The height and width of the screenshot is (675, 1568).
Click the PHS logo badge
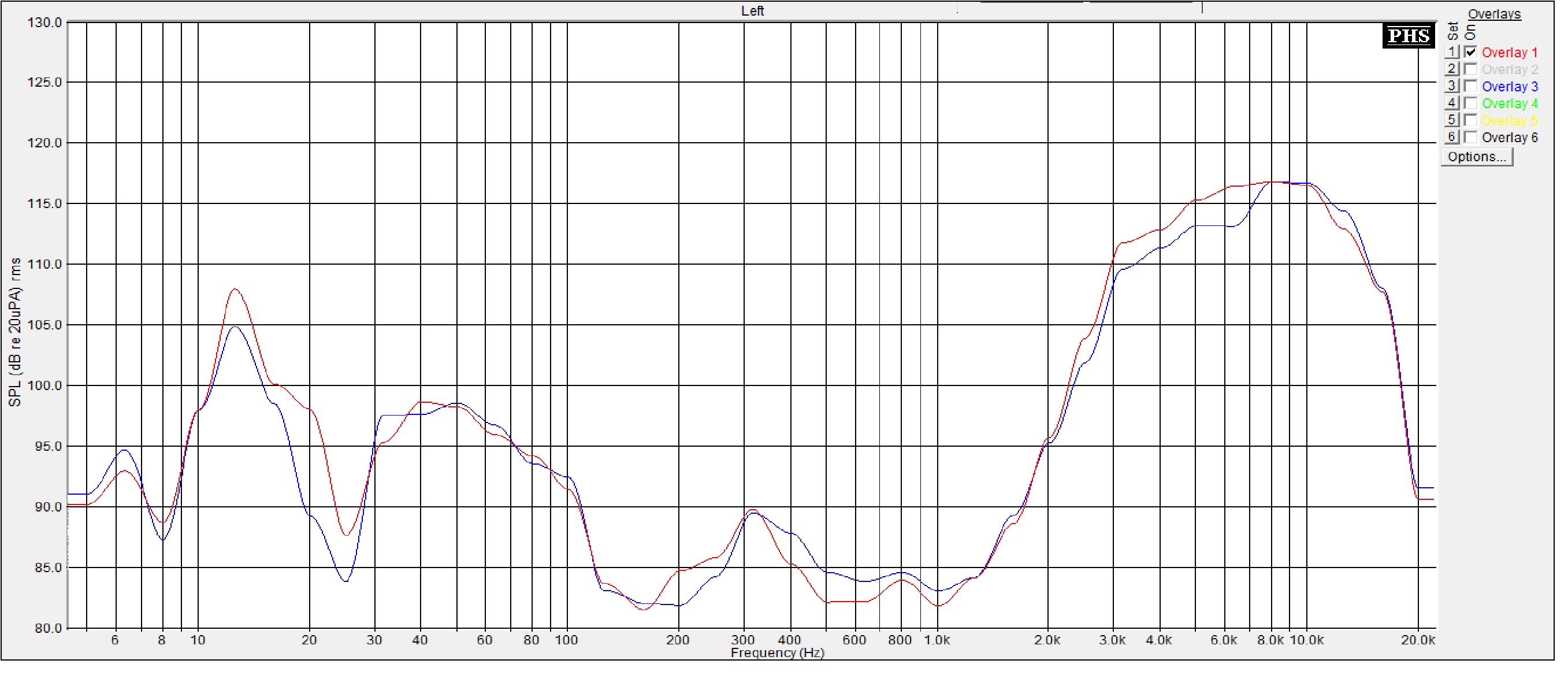pyautogui.click(x=1408, y=36)
